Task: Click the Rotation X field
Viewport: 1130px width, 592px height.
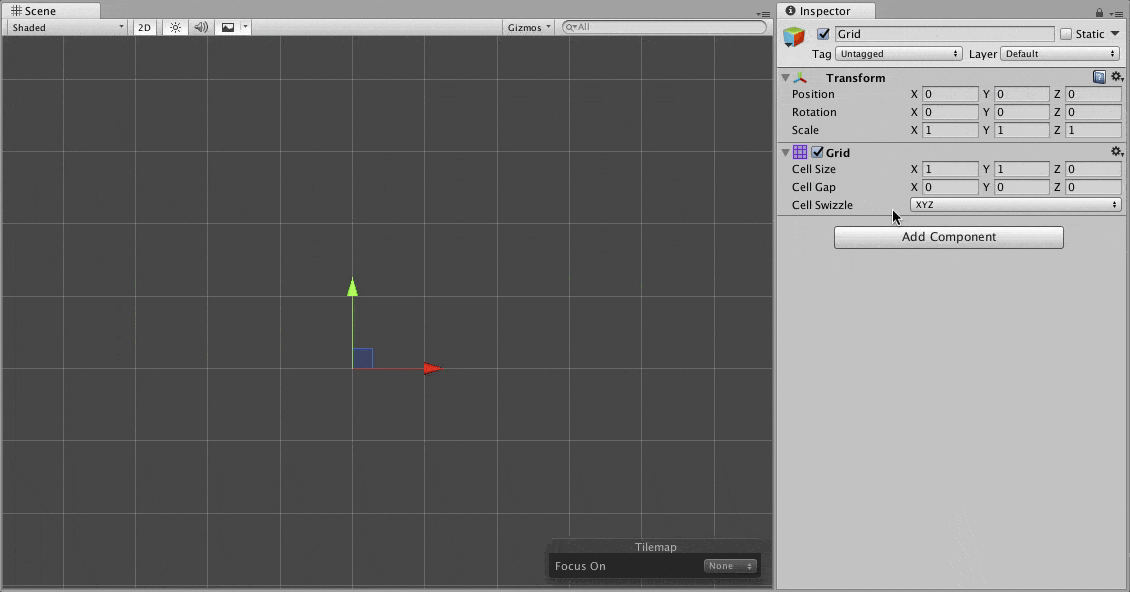Action: click(x=950, y=112)
